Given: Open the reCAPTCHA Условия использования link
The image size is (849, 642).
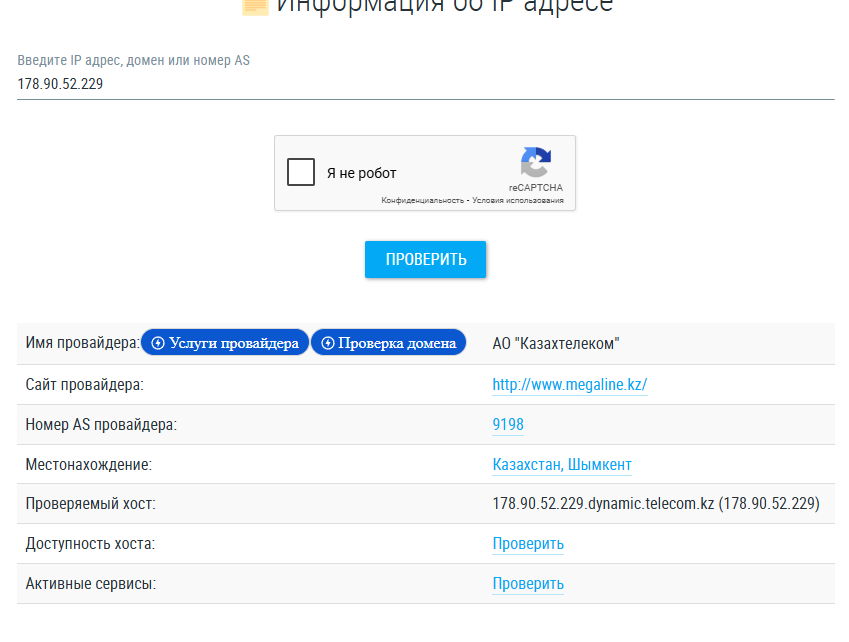Looking at the screenshot, I should click(x=518, y=200).
